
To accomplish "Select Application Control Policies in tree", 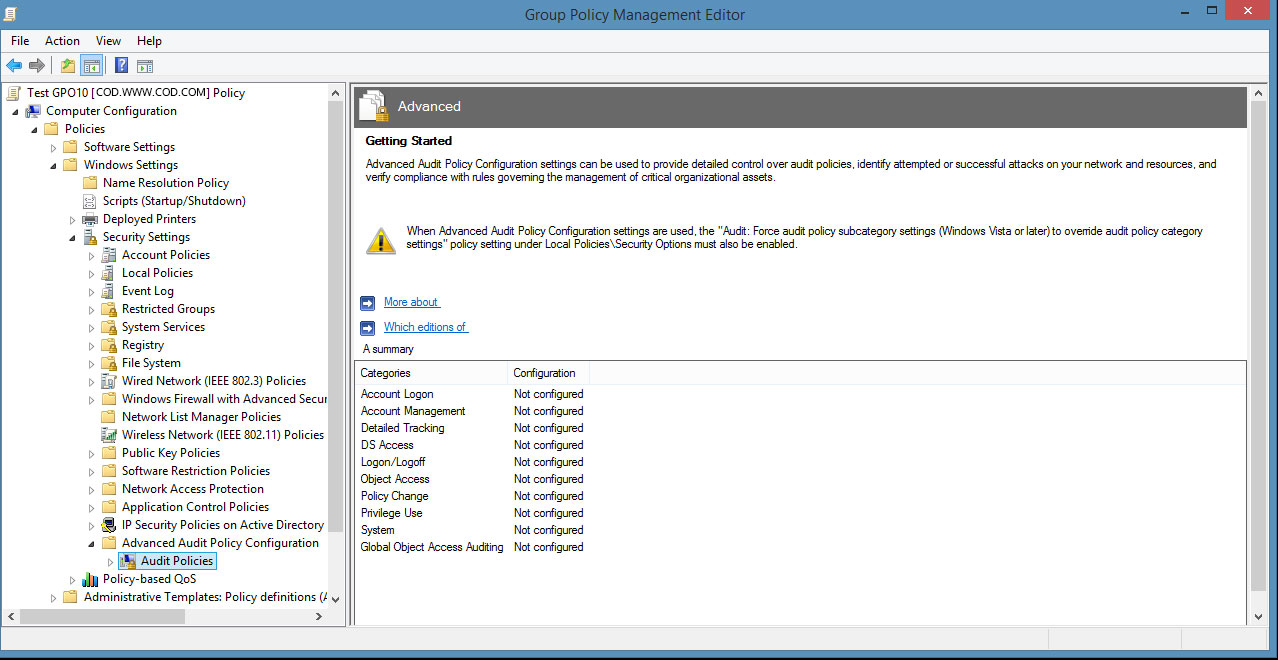I will click(x=195, y=507).
